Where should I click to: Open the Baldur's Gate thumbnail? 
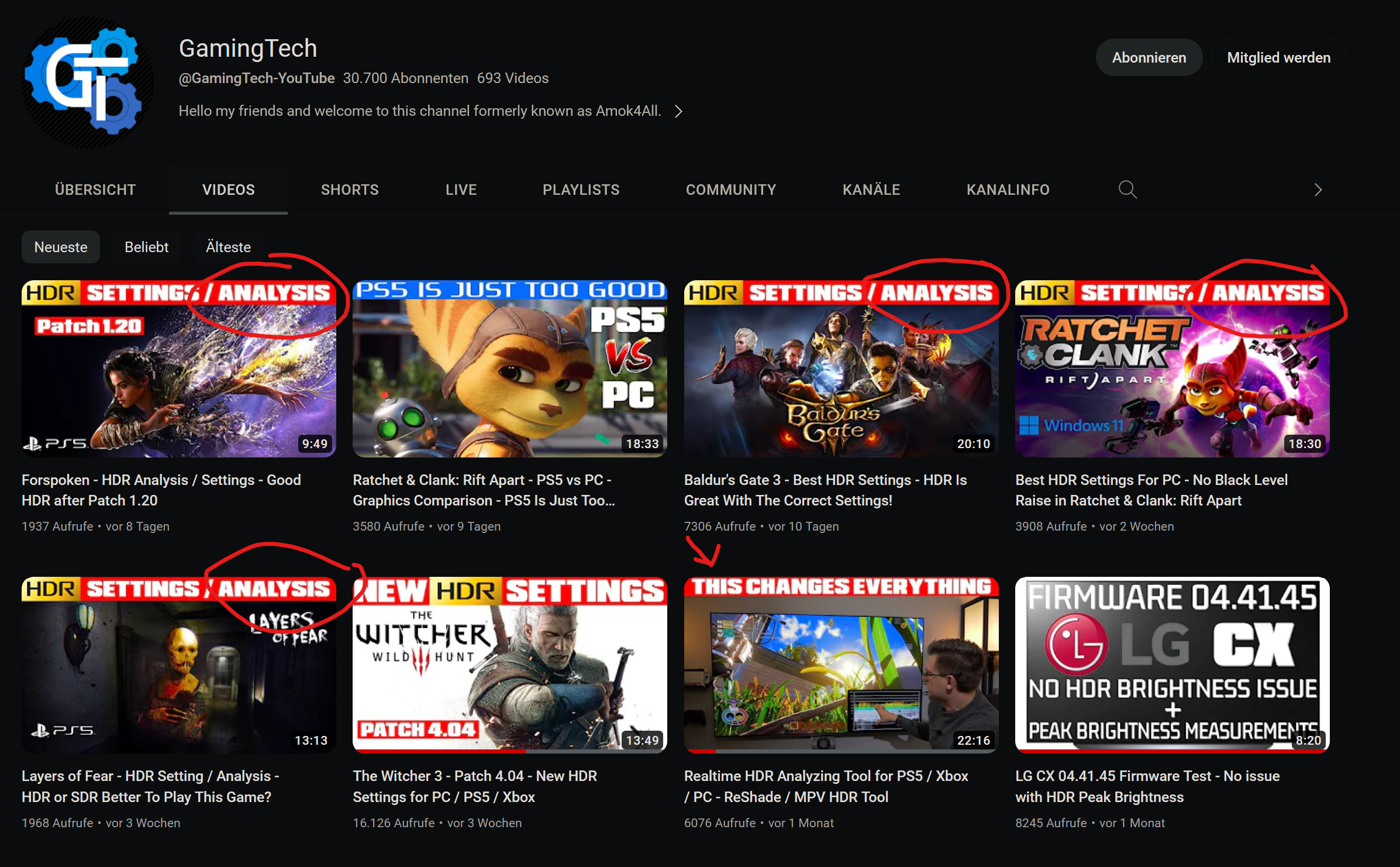click(x=842, y=369)
